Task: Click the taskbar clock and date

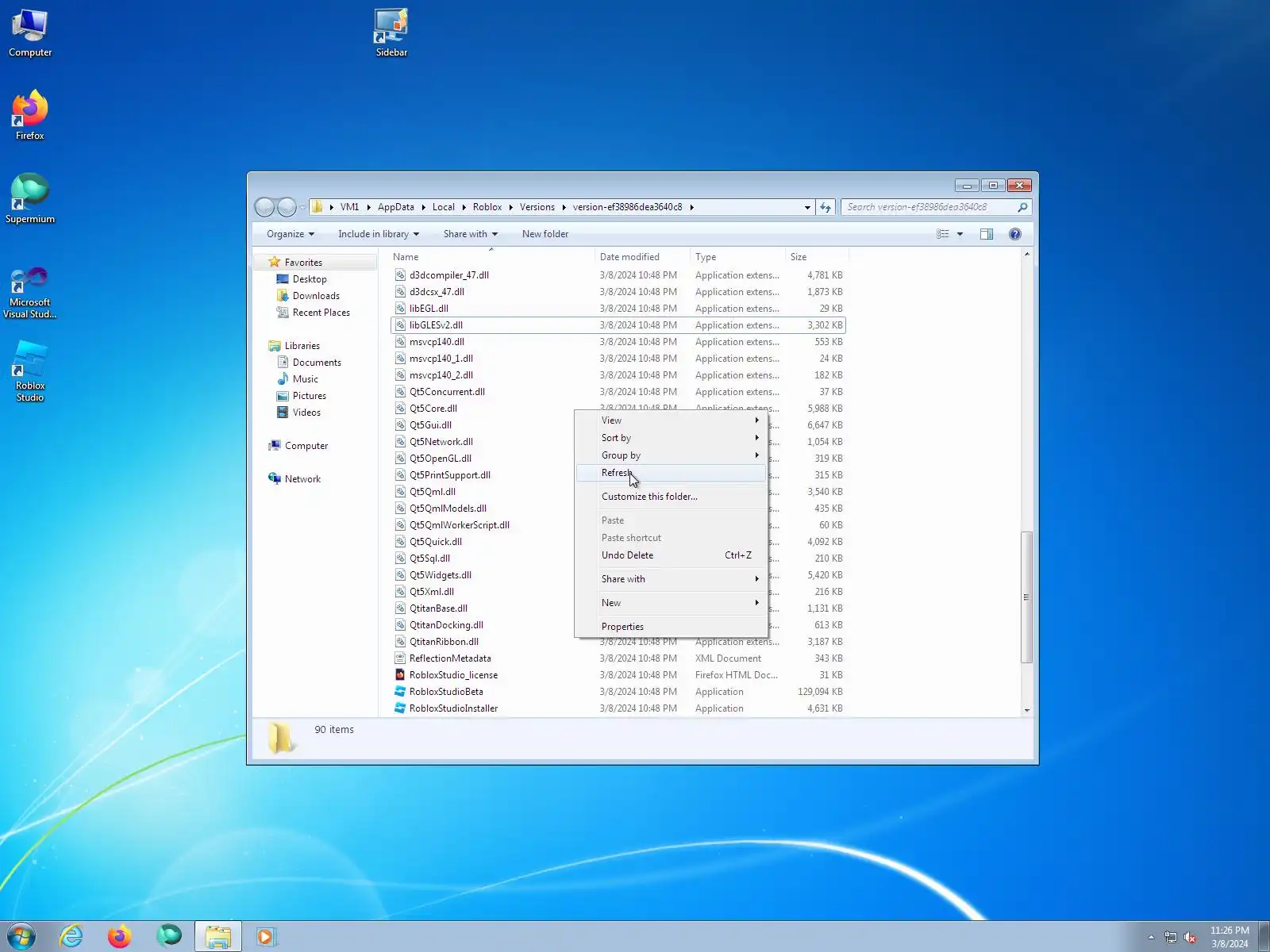Action: pyautogui.click(x=1230, y=937)
